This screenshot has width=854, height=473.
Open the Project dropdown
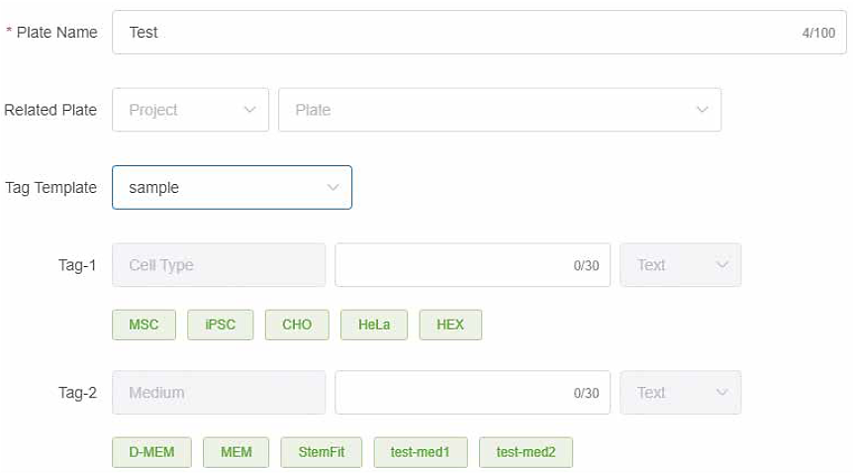click(x=190, y=110)
